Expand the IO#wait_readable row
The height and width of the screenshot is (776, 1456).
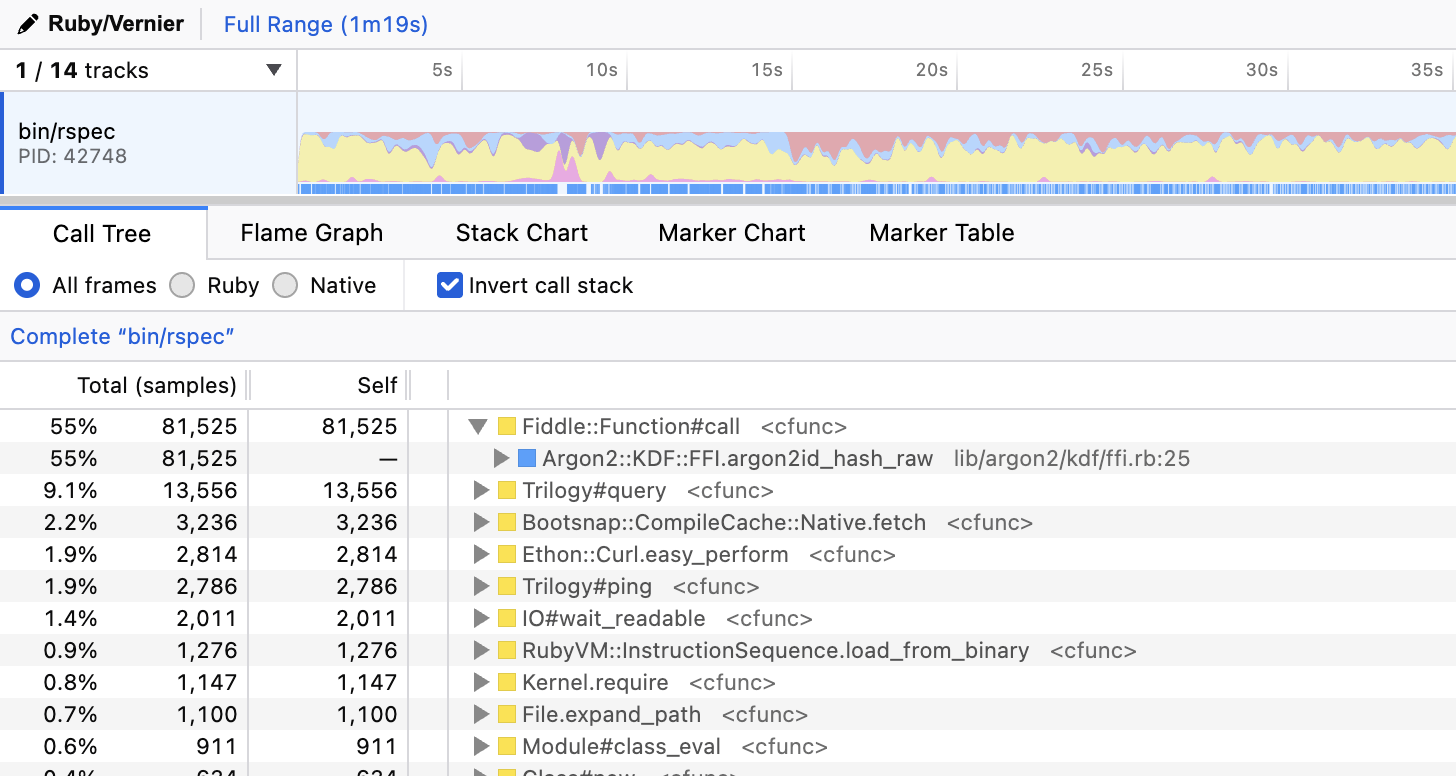tap(481, 619)
